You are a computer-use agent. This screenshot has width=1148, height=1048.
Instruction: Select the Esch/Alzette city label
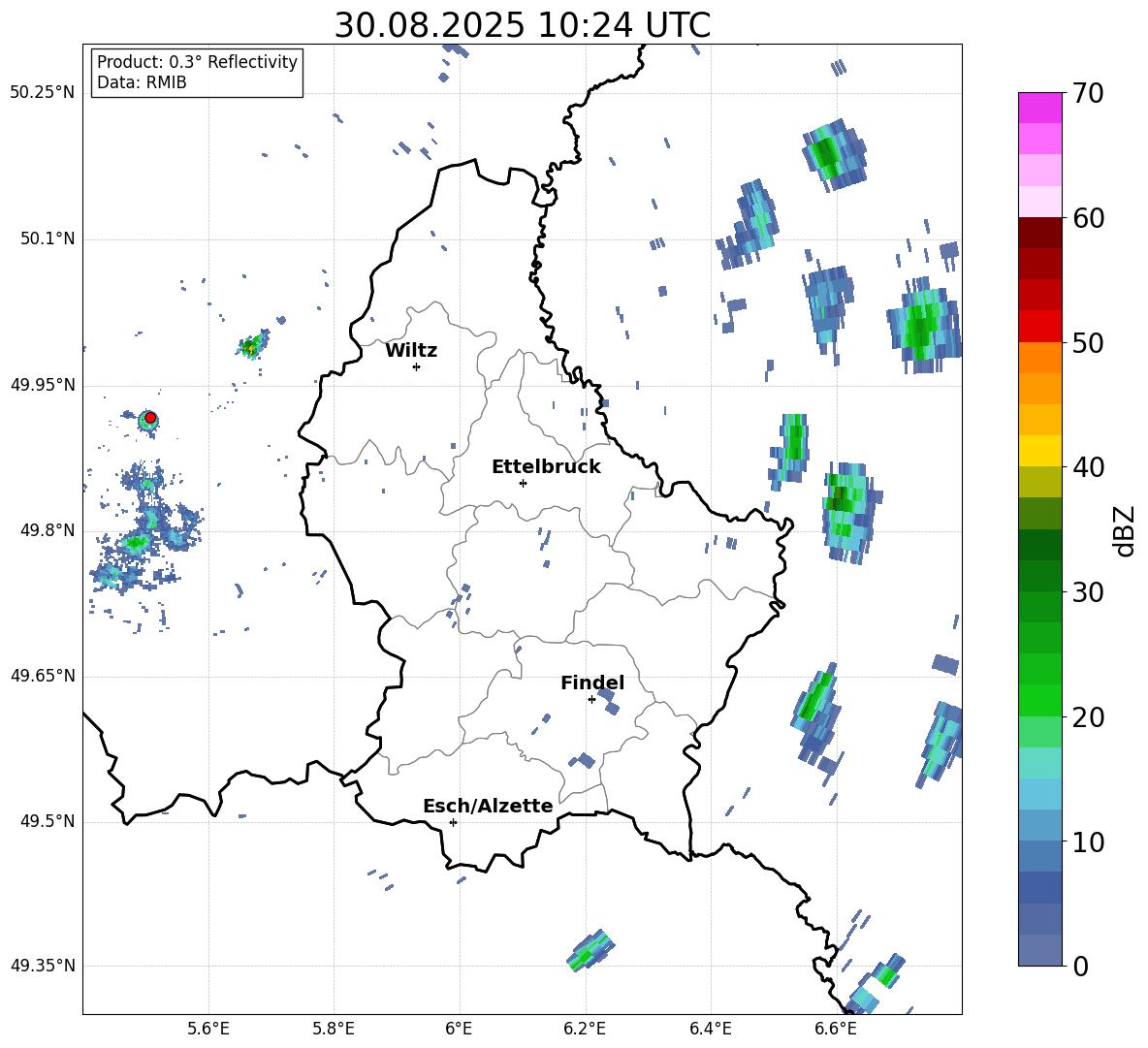click(488, 807)
